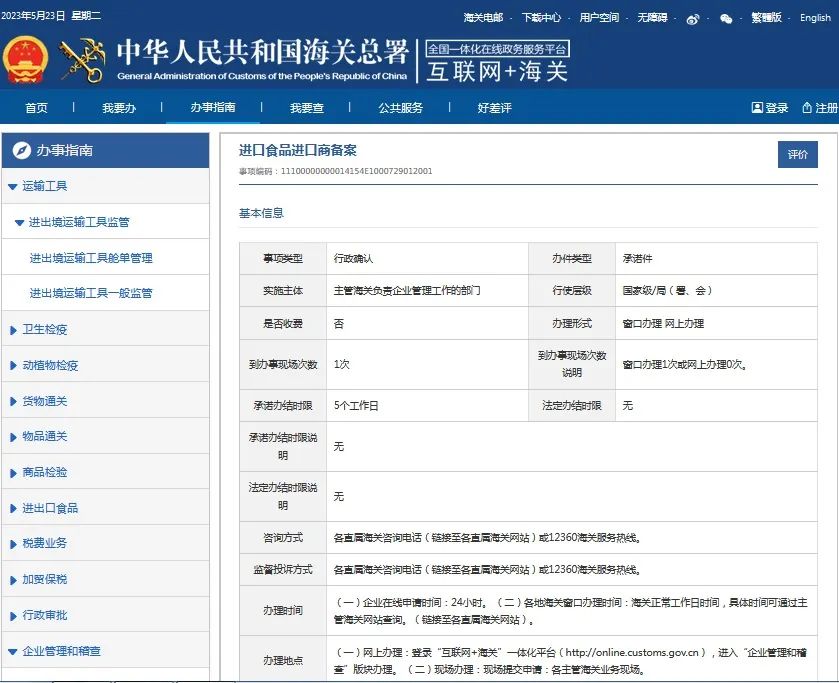839x683 pixels.
Task: Click the compass icon beside 办事指南 sidebar header
Action: tap(21, 151)
